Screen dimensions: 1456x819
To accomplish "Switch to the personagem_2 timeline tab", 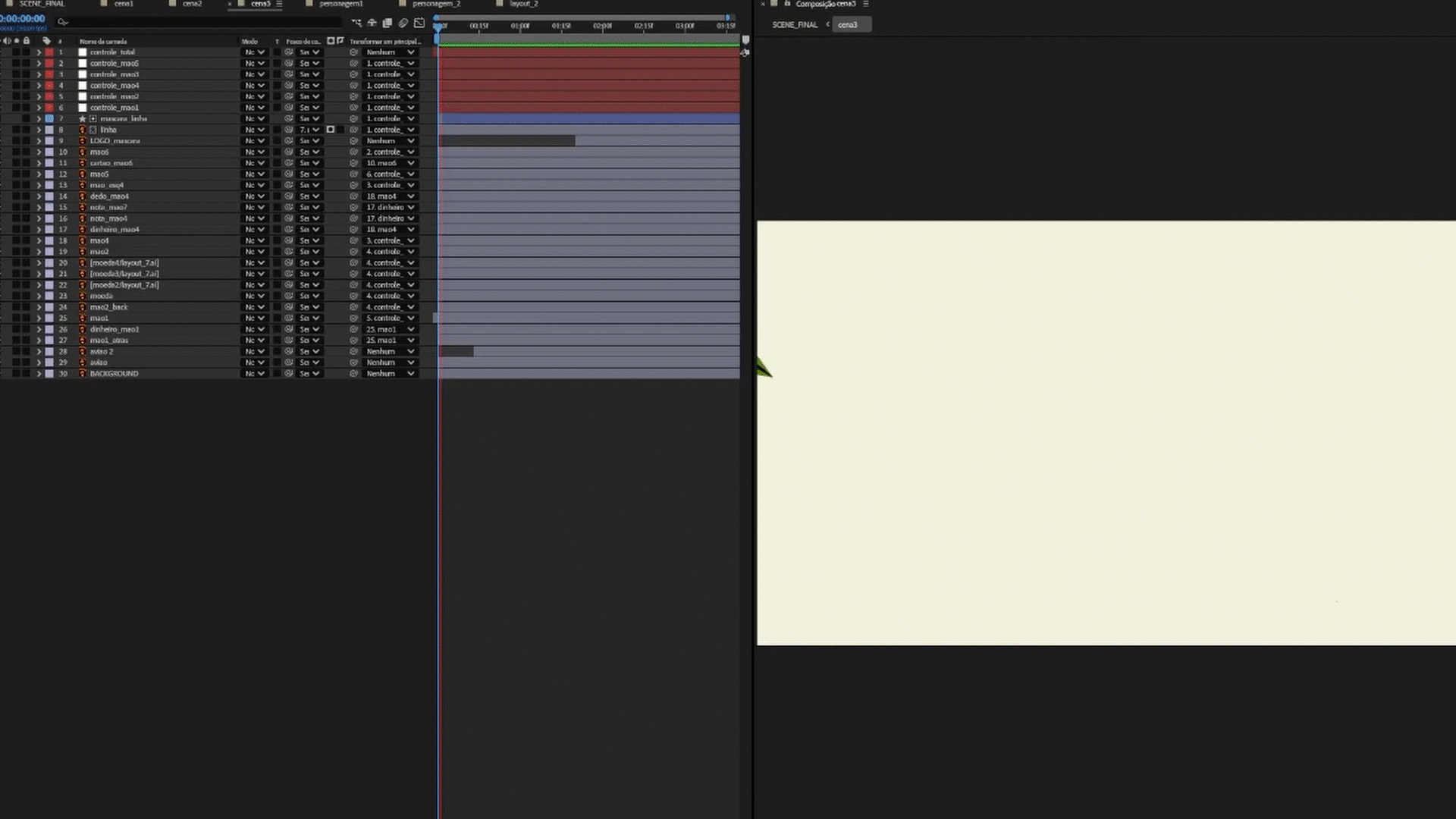I will [436, 4].
